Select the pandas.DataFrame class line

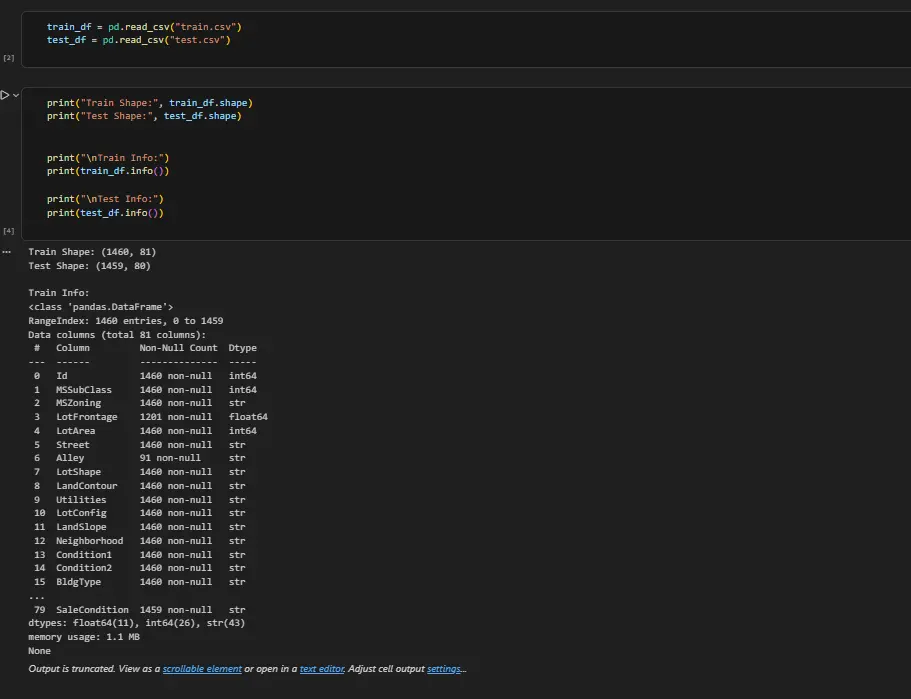(101, 307)
